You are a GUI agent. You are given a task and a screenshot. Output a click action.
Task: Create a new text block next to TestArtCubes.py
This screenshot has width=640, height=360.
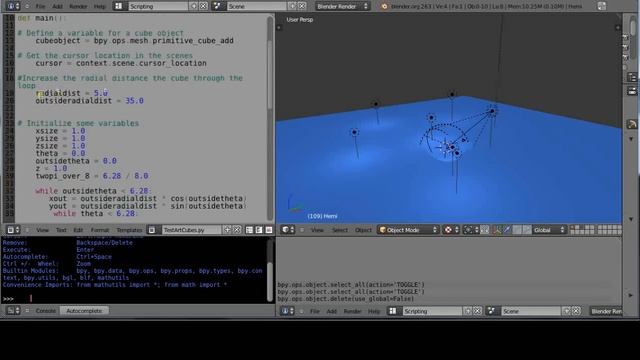coord(227,230)
